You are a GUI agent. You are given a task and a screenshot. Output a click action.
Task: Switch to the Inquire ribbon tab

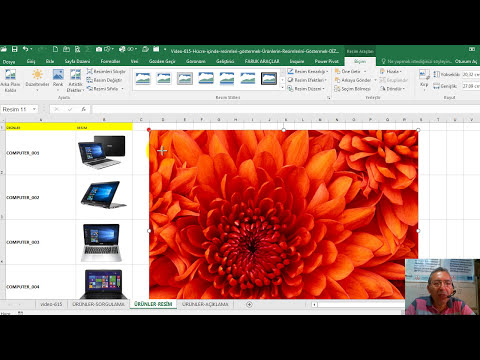297,61
